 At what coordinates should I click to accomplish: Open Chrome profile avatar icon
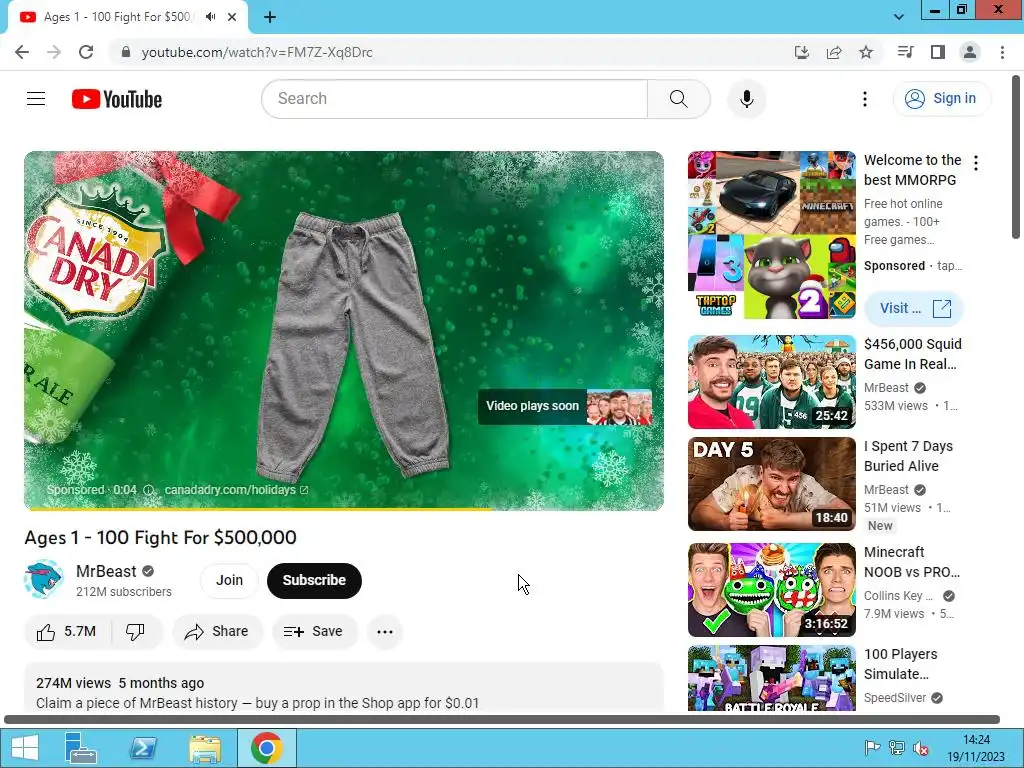(x=970, y=52)
